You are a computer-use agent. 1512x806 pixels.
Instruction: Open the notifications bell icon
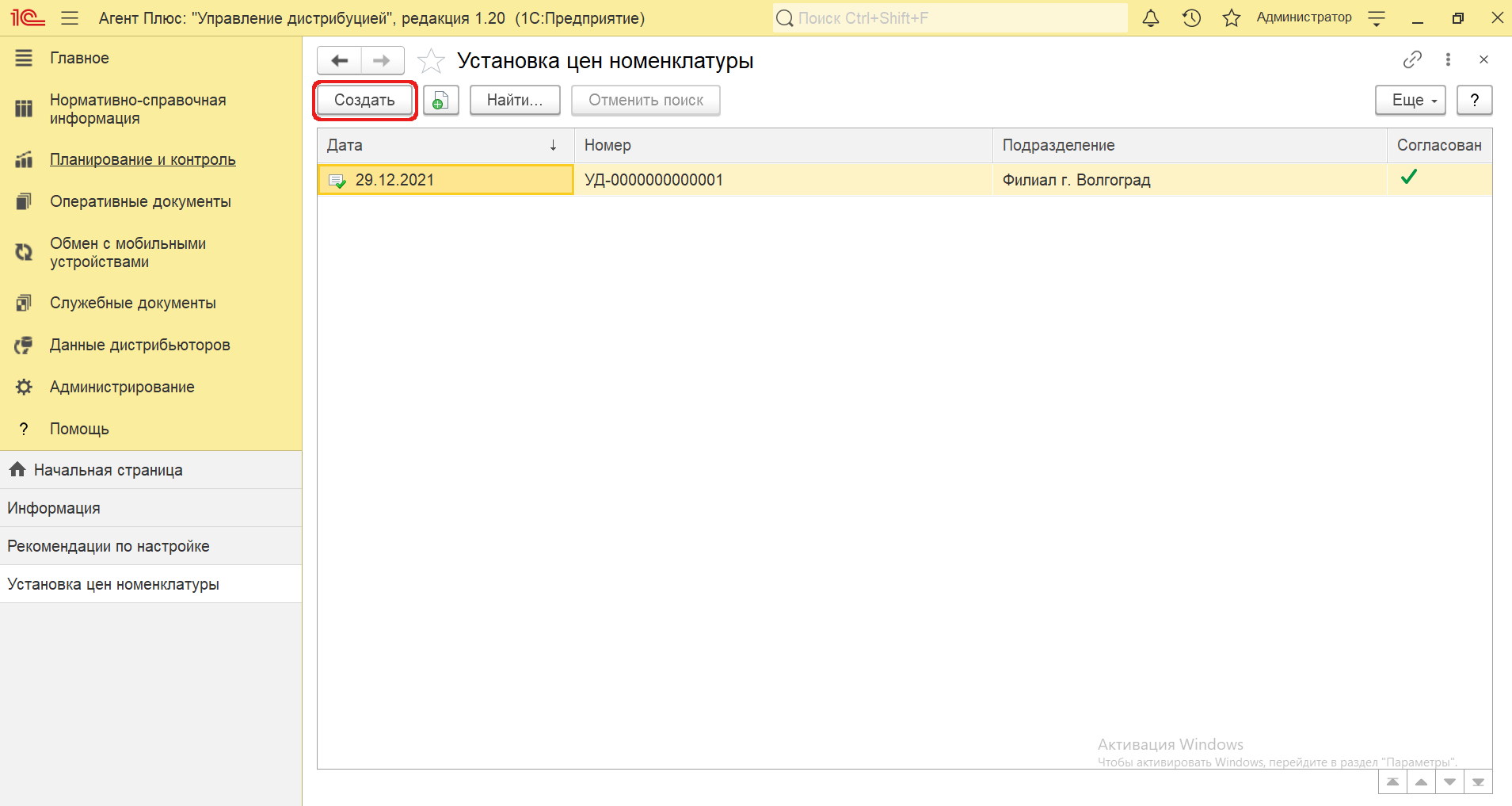click(1151, 18)
